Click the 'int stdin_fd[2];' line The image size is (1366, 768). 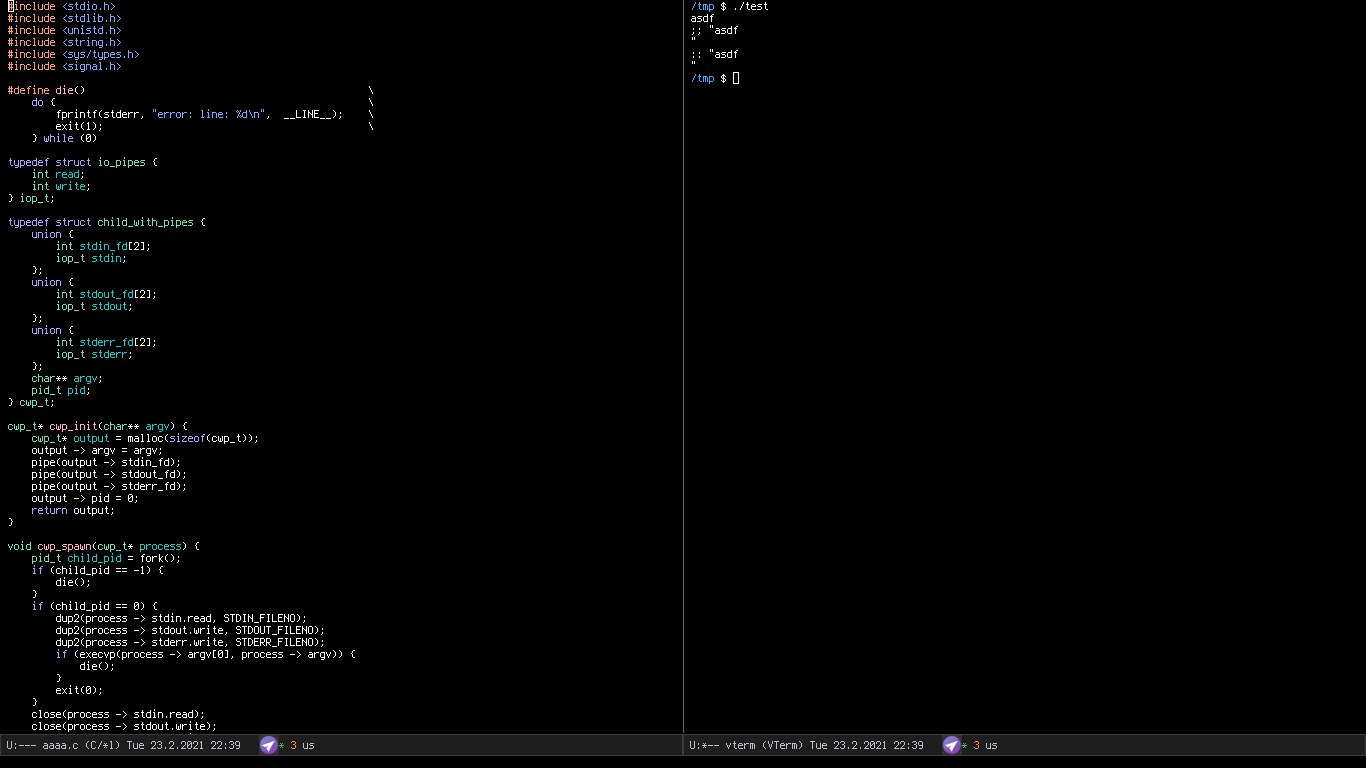click(103, 246)
